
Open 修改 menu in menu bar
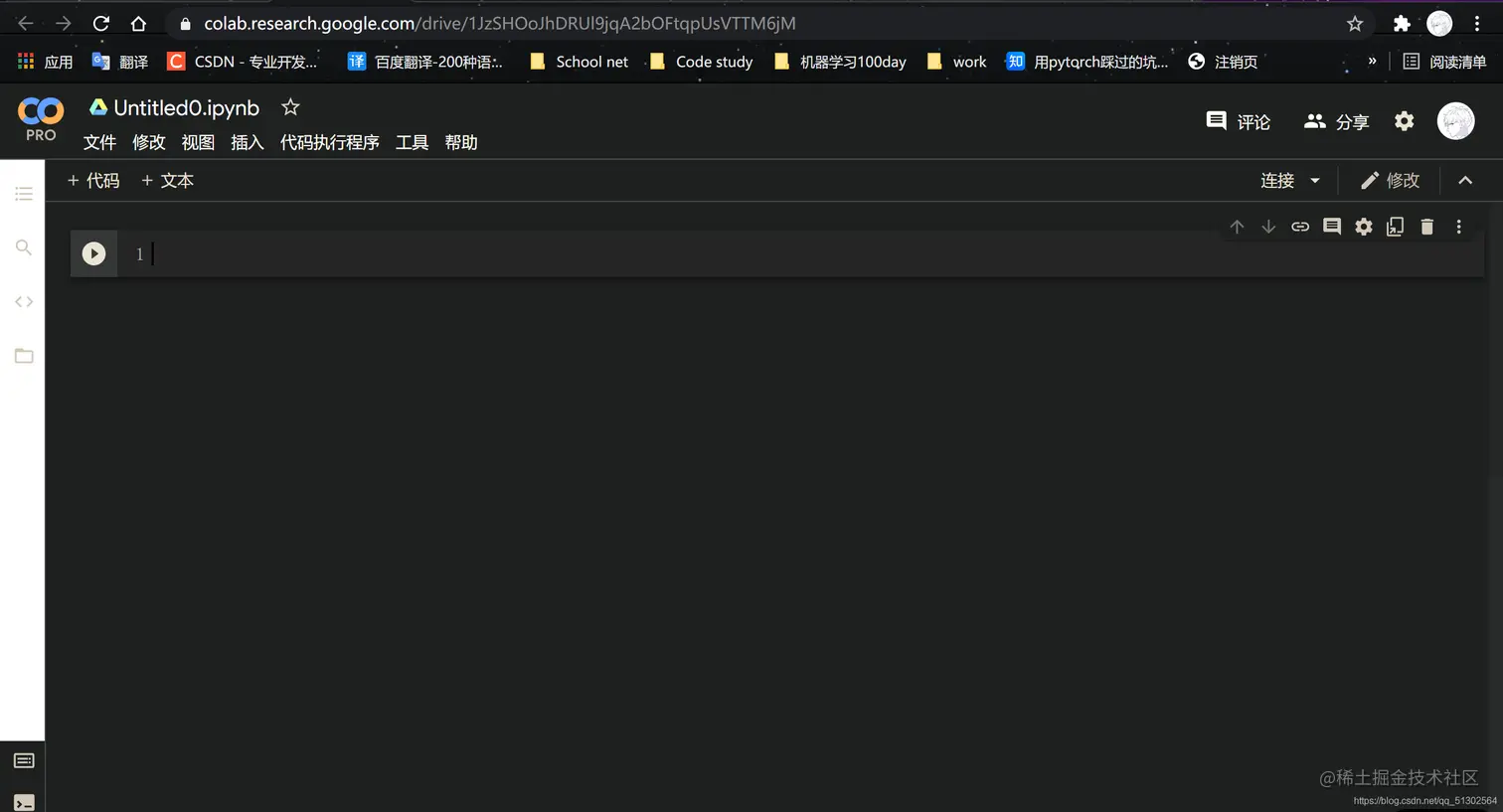coord(149,142)
